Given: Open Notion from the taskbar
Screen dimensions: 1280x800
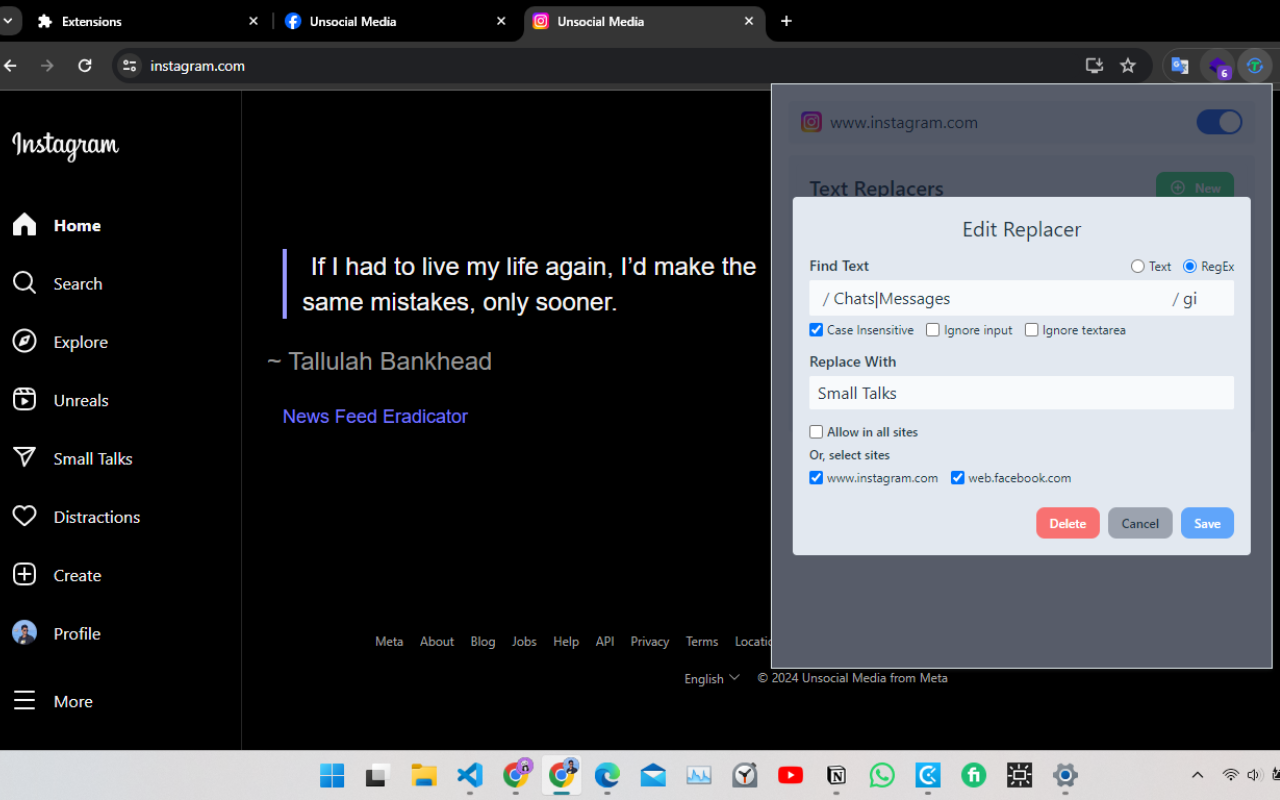Looking at the screenshot, I should pos(836,775).
